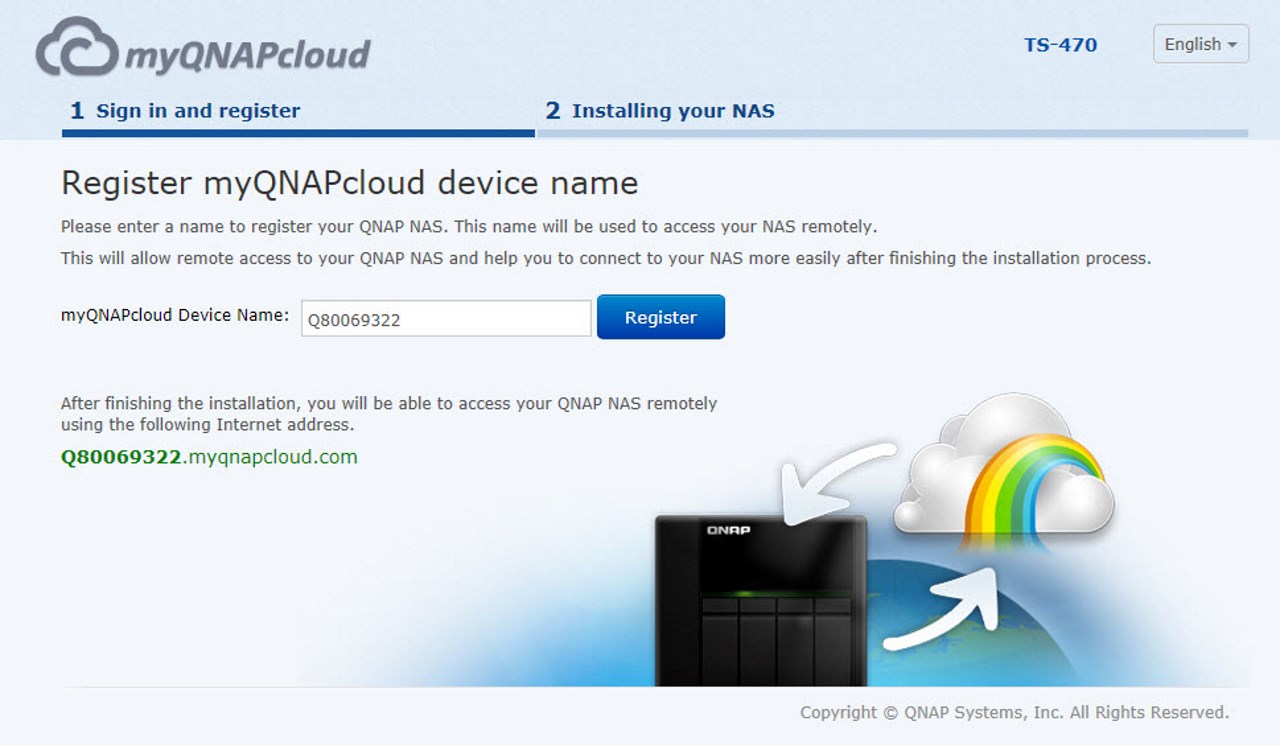The height and width of the screenshot is (746, 1280).
Task: Select the Installing your NAS step
Action: 660,111
